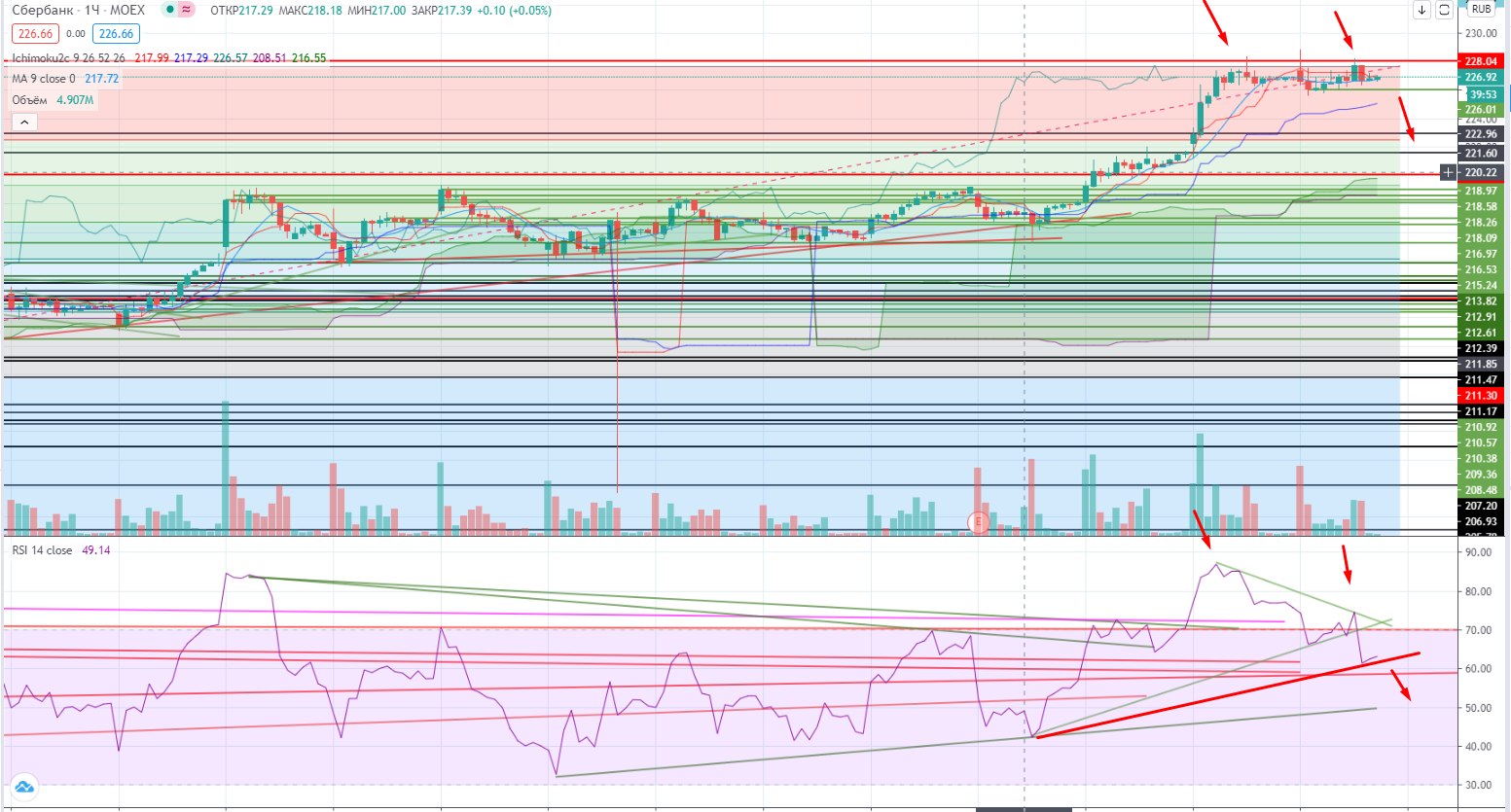Click the current price label 226.92
This screenshot has width=1511, height=812.
tap(1481, 77)
